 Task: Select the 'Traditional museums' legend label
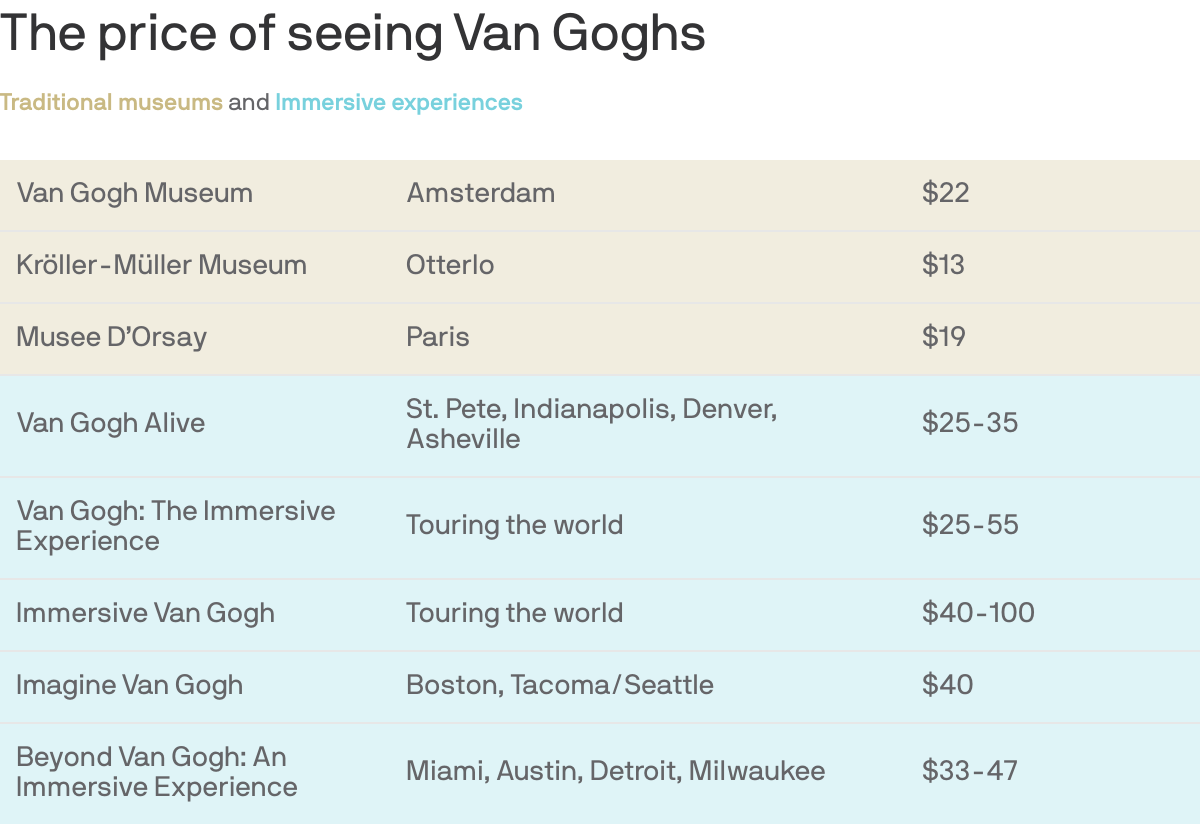(111, 103)
